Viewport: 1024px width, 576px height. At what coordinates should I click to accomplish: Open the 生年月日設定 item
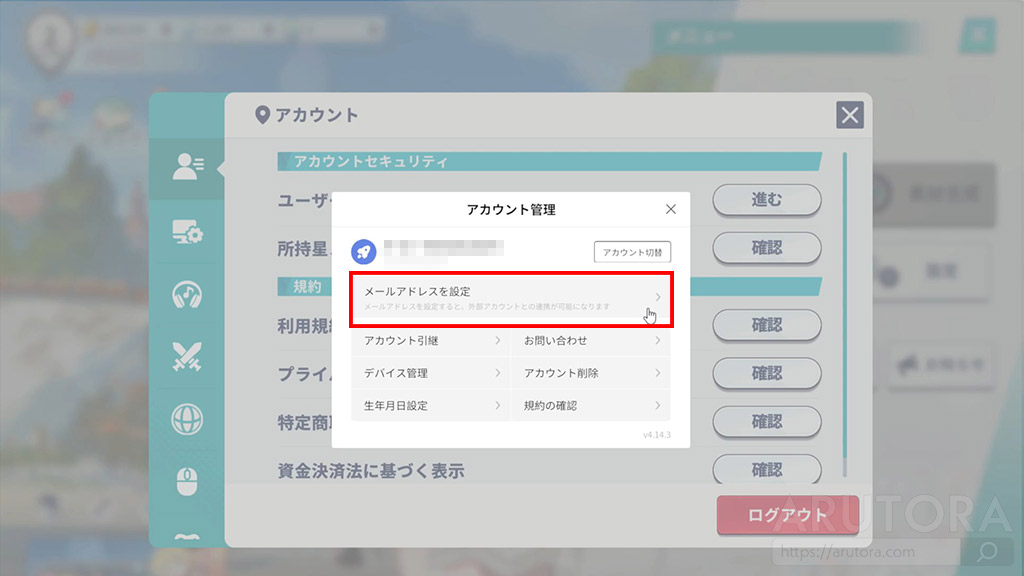(431, 406)
